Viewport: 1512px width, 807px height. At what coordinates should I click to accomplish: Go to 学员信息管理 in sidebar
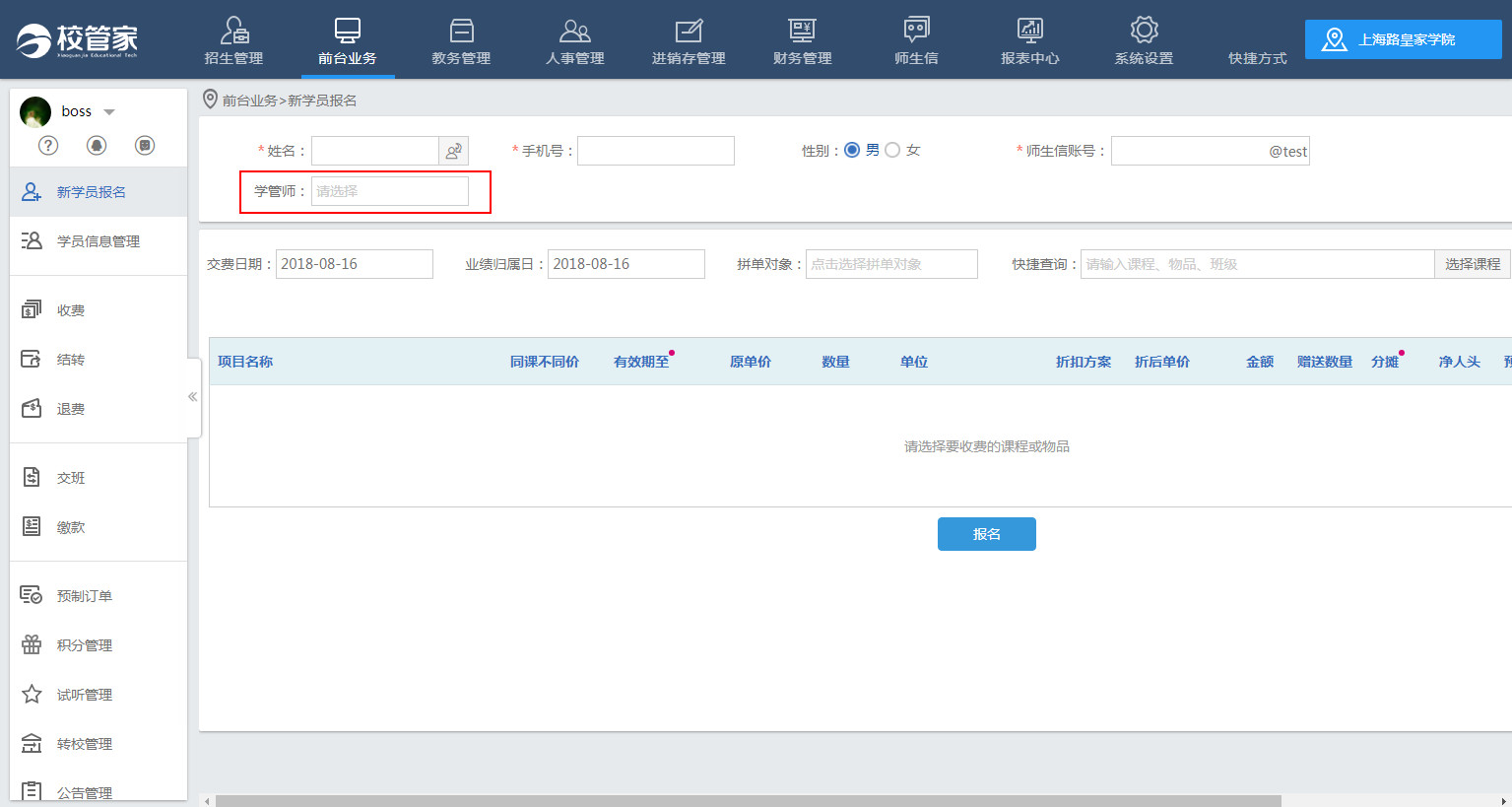(98, 241)
